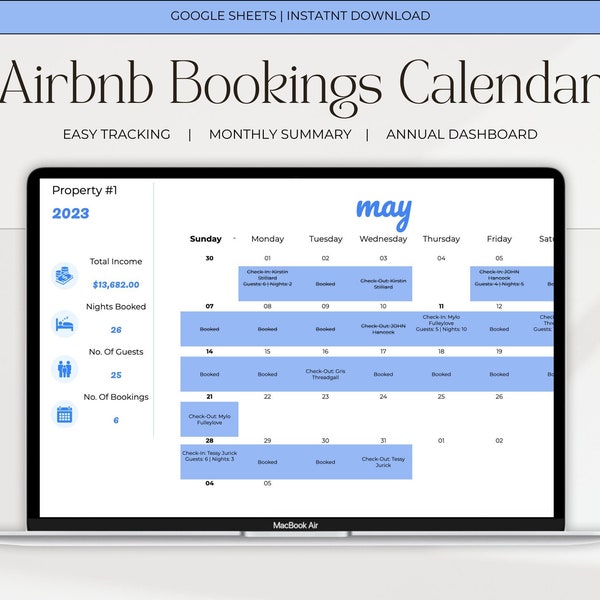Click the date number 04 under Thursday

click(x=441, y=258)
